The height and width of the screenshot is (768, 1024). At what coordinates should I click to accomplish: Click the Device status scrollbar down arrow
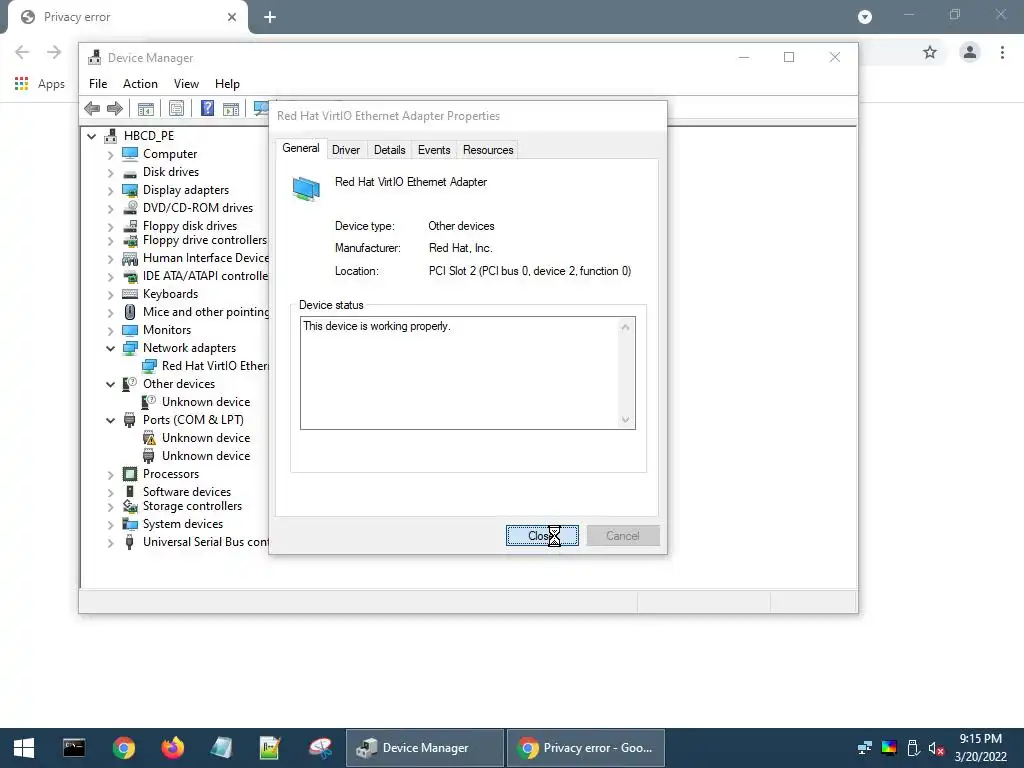(x=625, y=419)
